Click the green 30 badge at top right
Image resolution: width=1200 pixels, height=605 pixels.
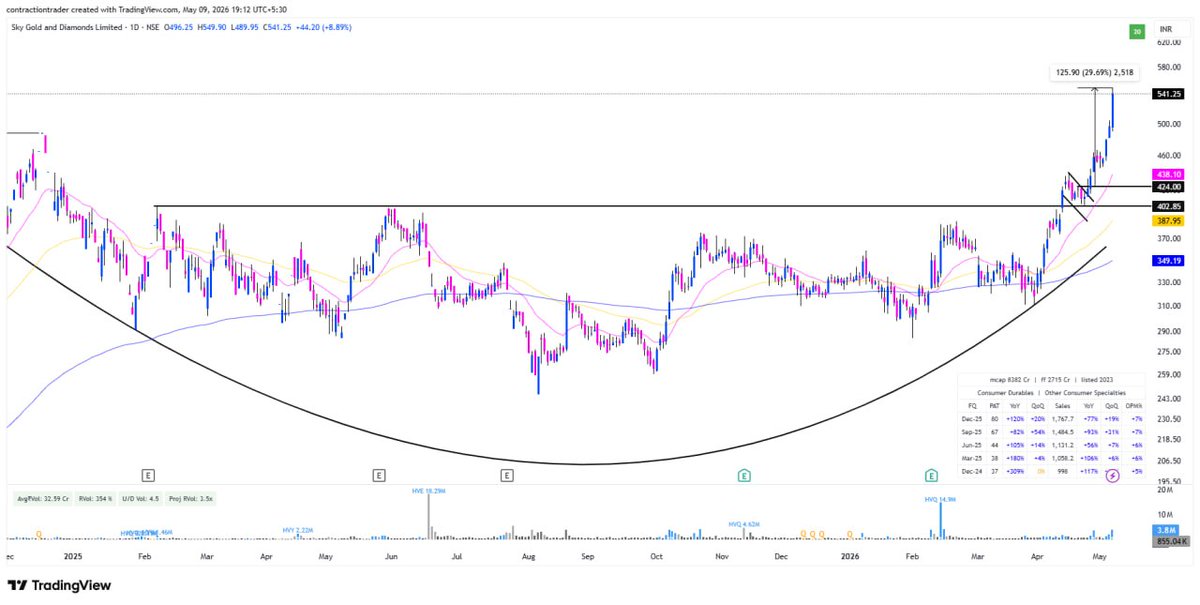pyautogui.click(x=1136, y=32)
